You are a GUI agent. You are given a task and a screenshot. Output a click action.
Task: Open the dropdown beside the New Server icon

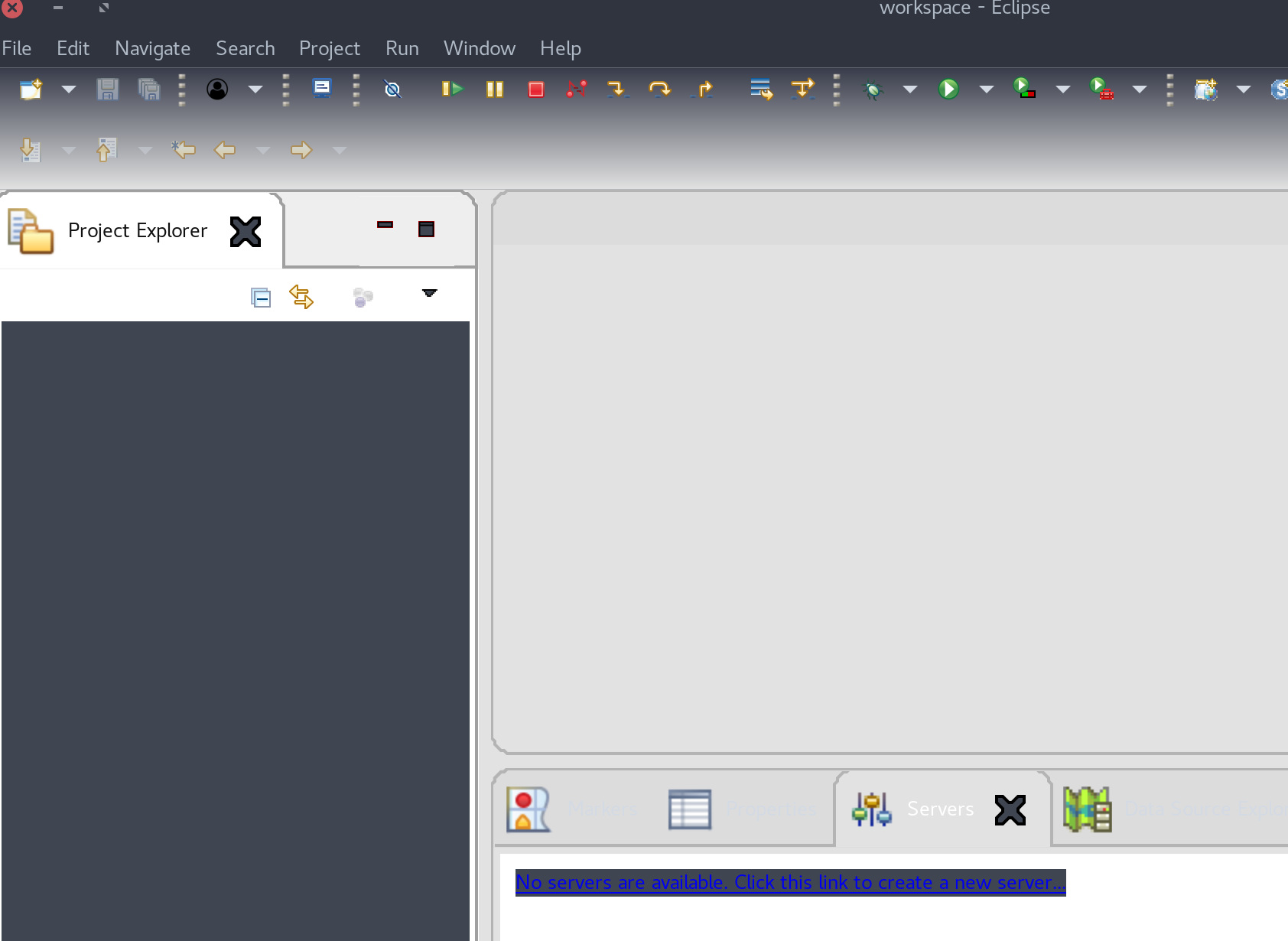[1244, 90]
